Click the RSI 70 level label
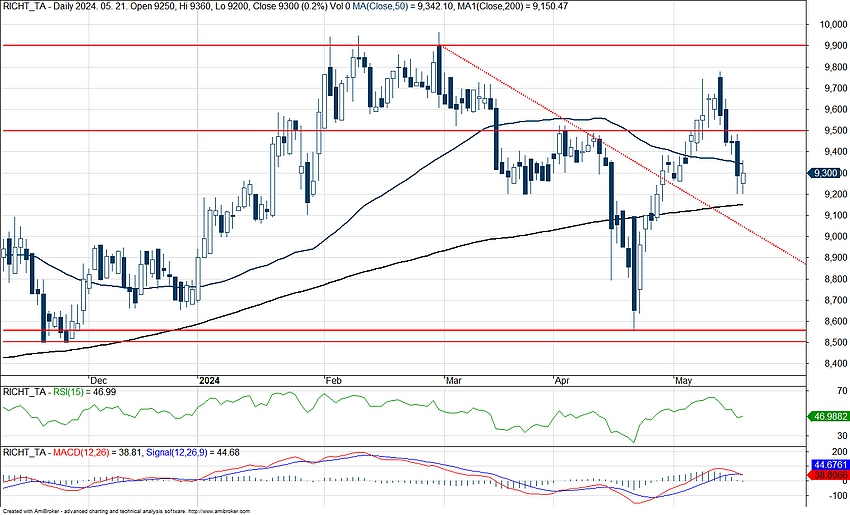 (x=842, y=391)
